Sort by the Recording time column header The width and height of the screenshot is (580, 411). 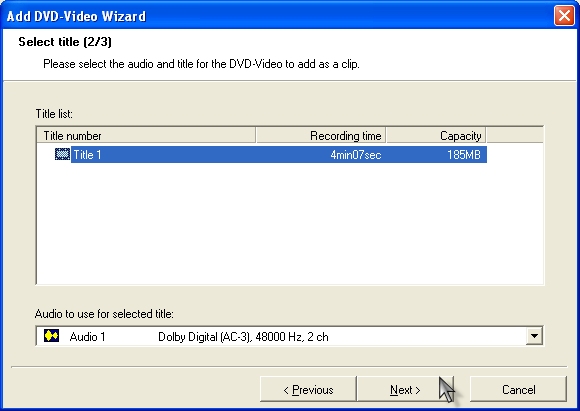coord(321,136)
